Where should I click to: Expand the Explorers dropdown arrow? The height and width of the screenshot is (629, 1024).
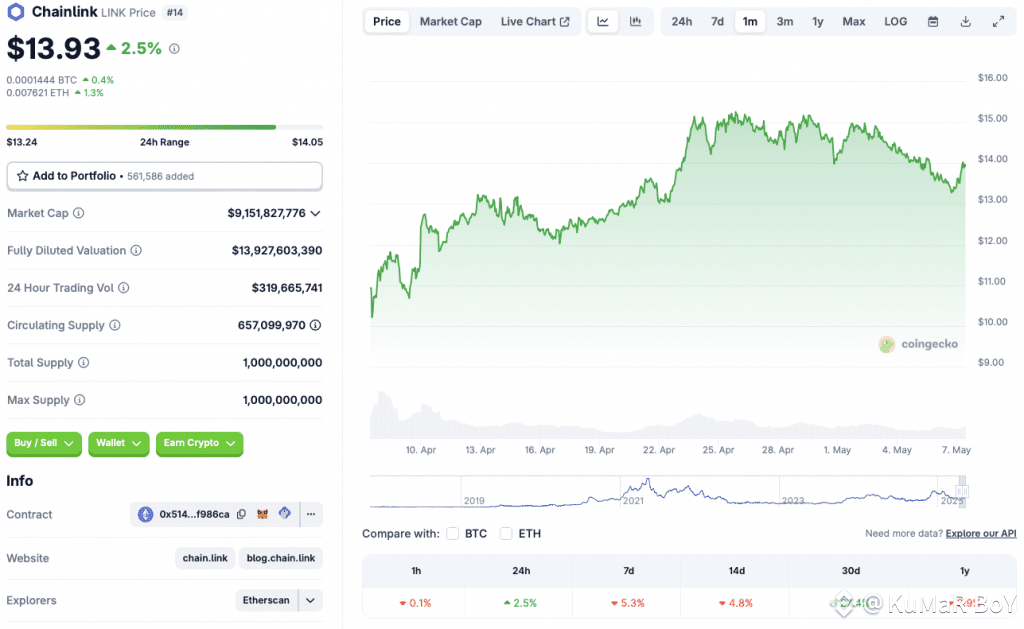coord(311,600)
